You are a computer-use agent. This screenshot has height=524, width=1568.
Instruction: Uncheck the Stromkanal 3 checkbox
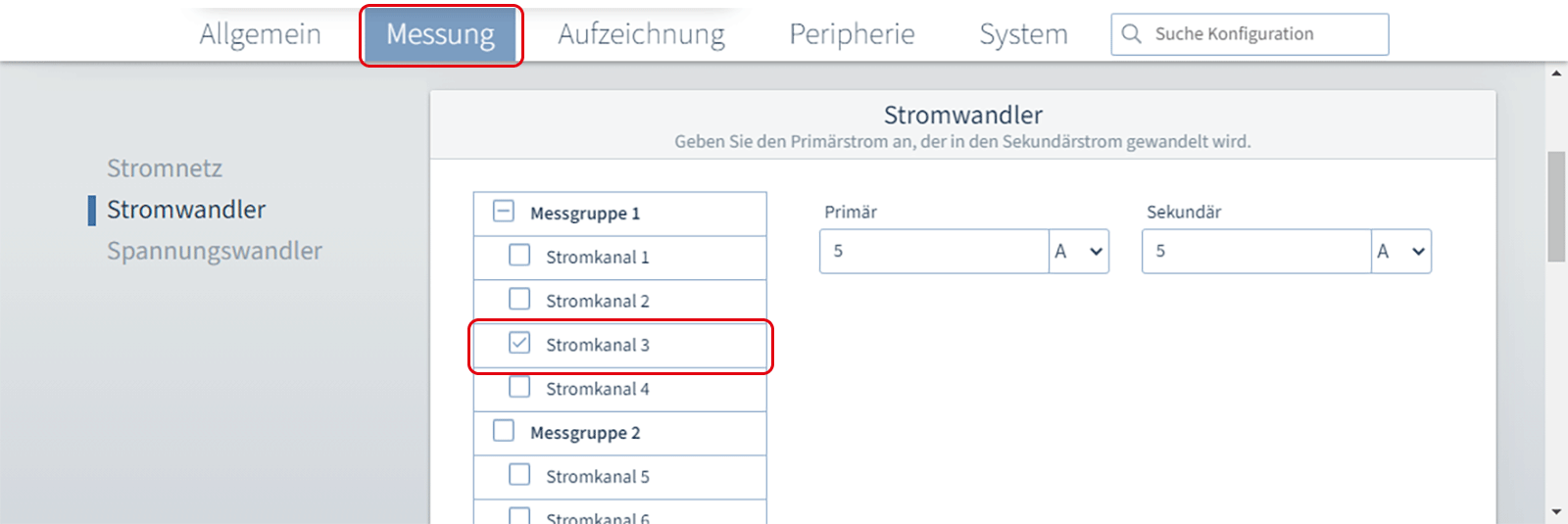(x=519, y=344)
